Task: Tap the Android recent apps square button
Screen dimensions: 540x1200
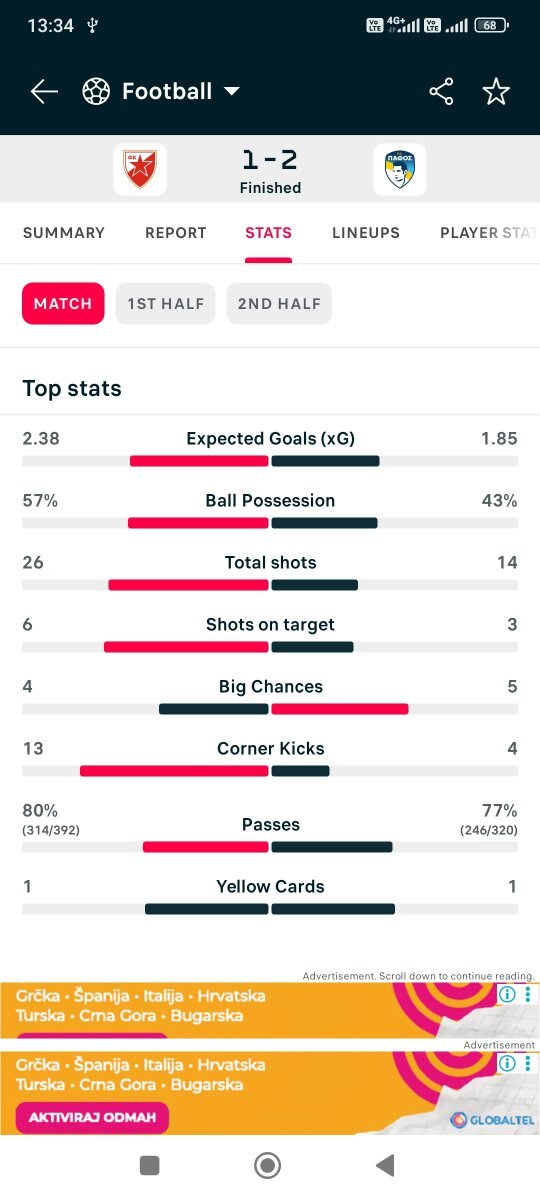Action: point(150,1165)
